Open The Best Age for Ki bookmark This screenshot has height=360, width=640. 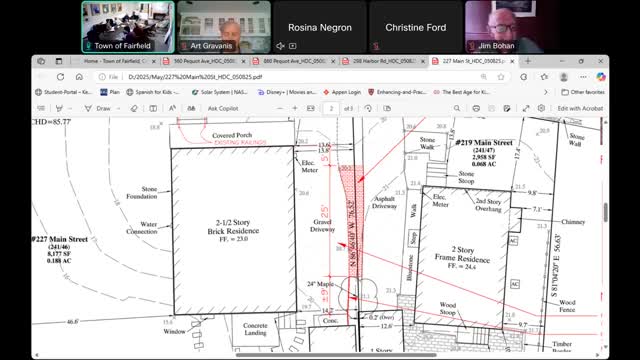[x=462, y=92]
